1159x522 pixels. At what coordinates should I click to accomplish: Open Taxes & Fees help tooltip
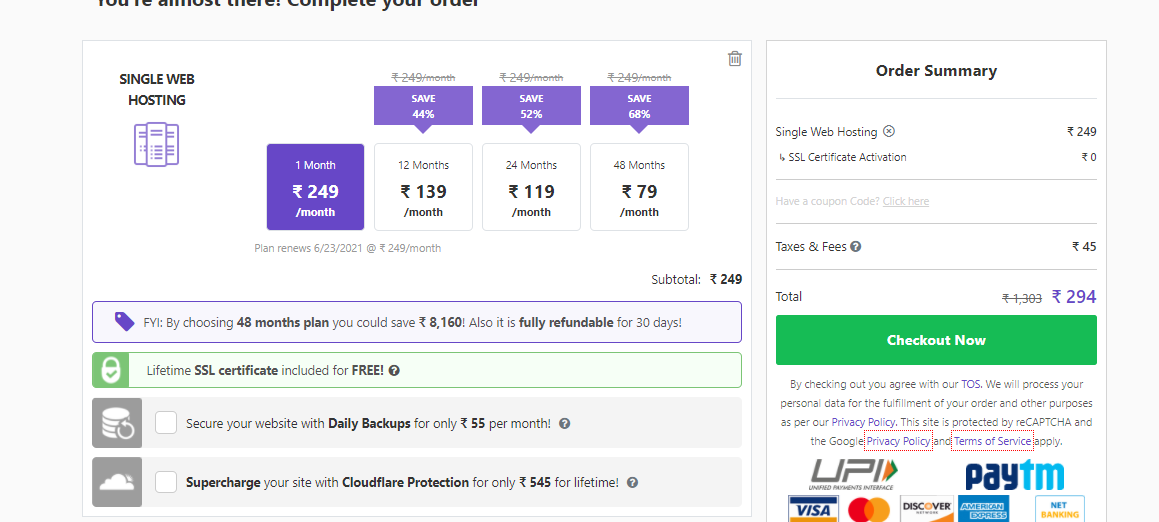tap(856, 247)
